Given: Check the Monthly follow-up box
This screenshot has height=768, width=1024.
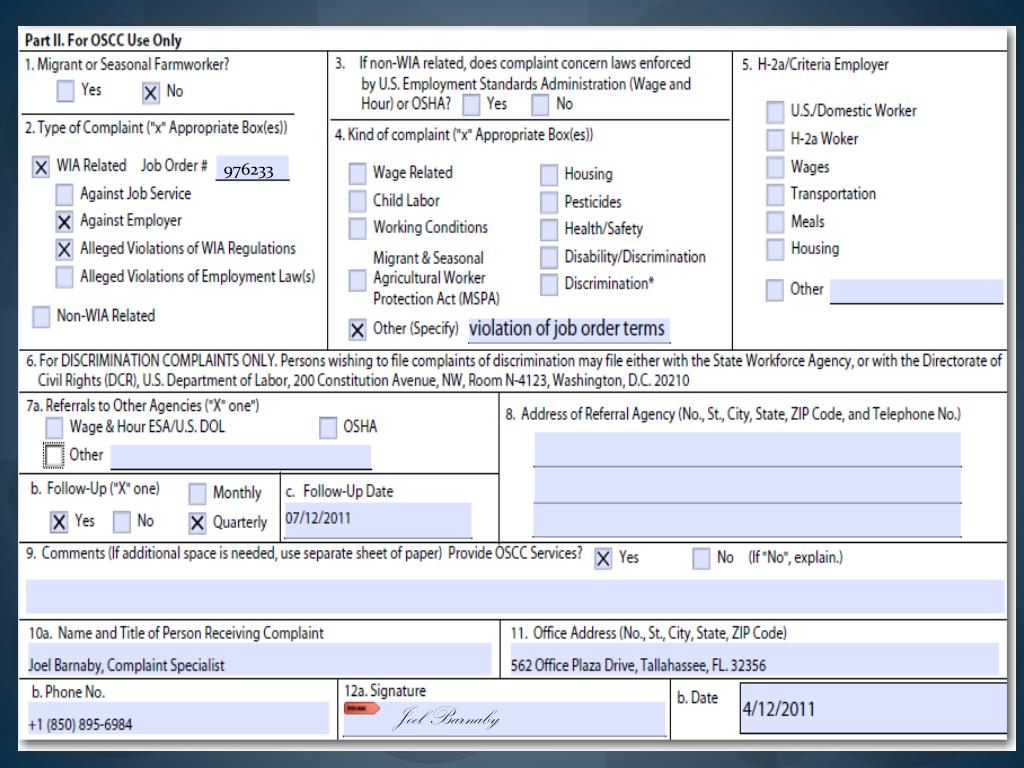Looking at the screenshot, I should tap(197, 494).
